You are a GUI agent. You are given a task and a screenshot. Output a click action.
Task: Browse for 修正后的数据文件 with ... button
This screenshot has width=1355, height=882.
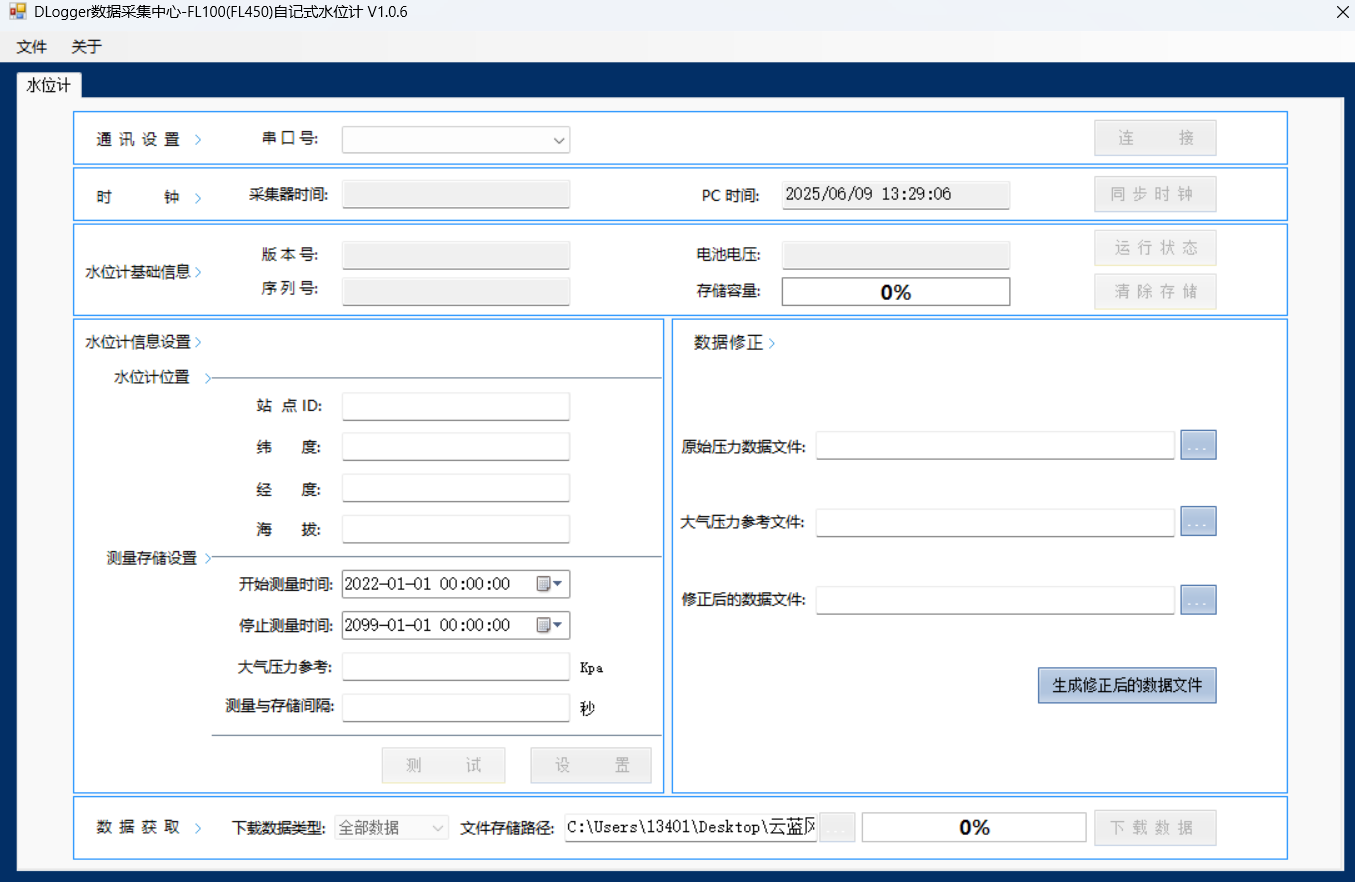pos(1199,600)
